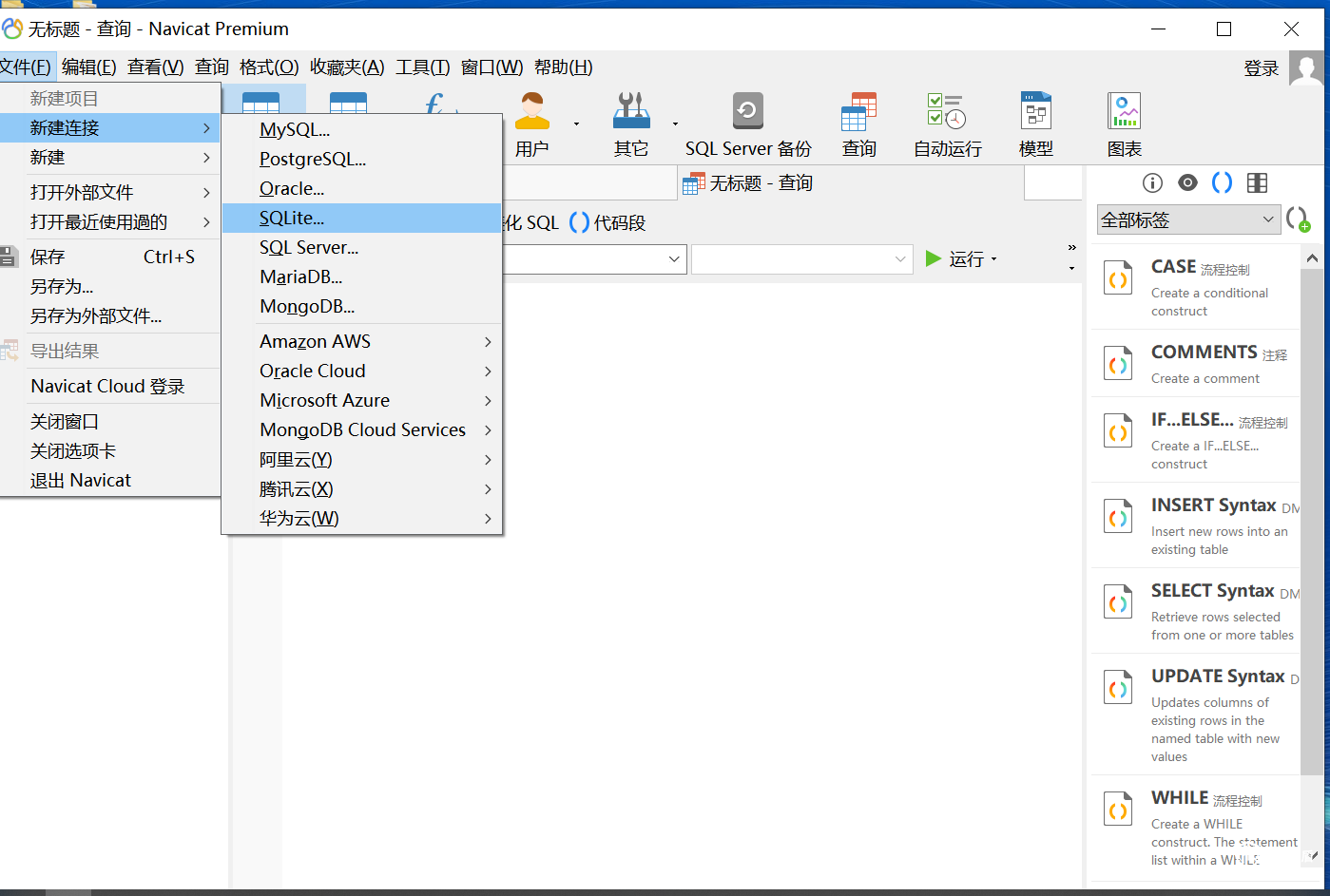
Task: Toggle the preview eye icon
Action: [x=1187, y=183]
